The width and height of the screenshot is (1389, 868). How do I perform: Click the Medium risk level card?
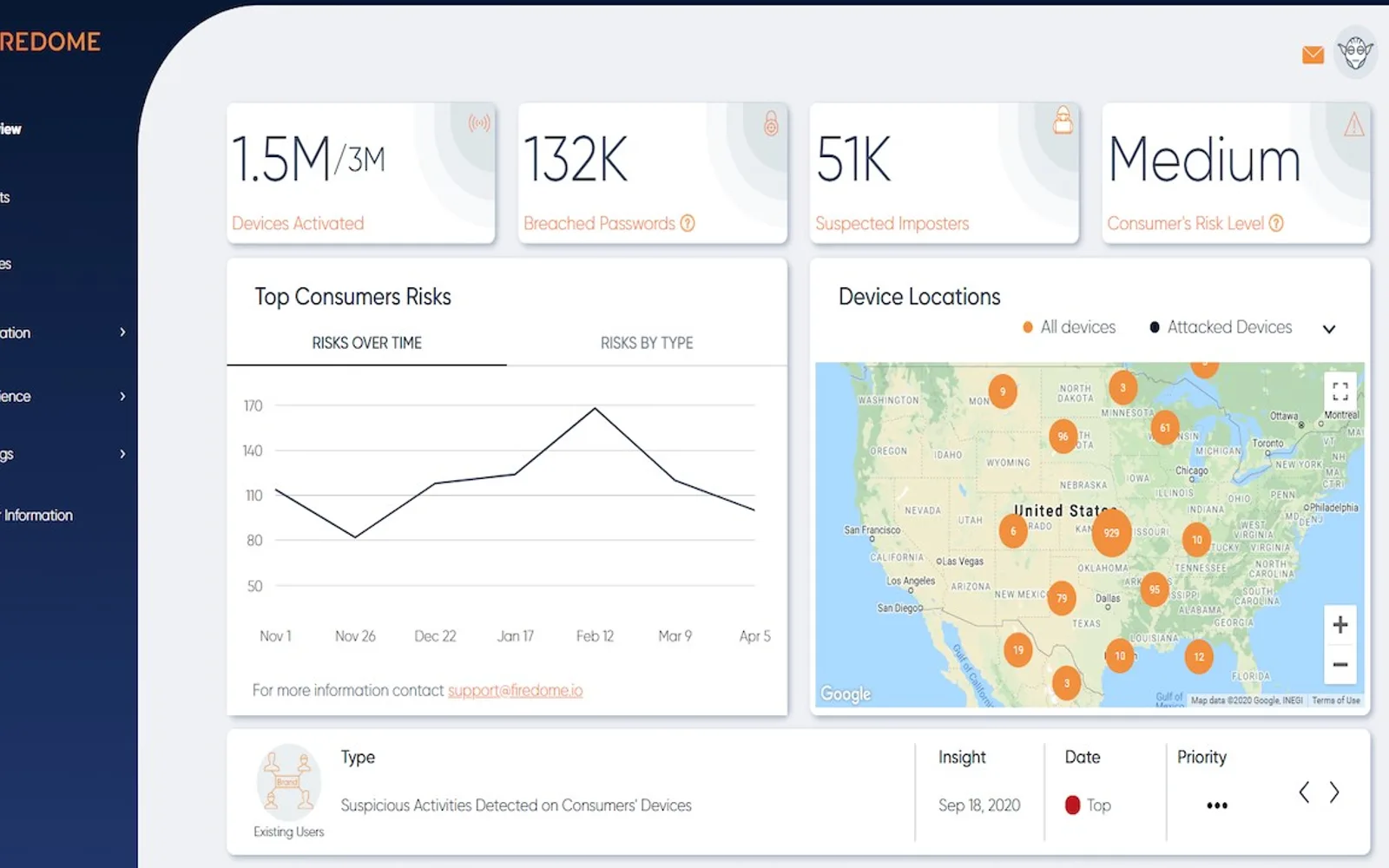(x=1236, y=173)
